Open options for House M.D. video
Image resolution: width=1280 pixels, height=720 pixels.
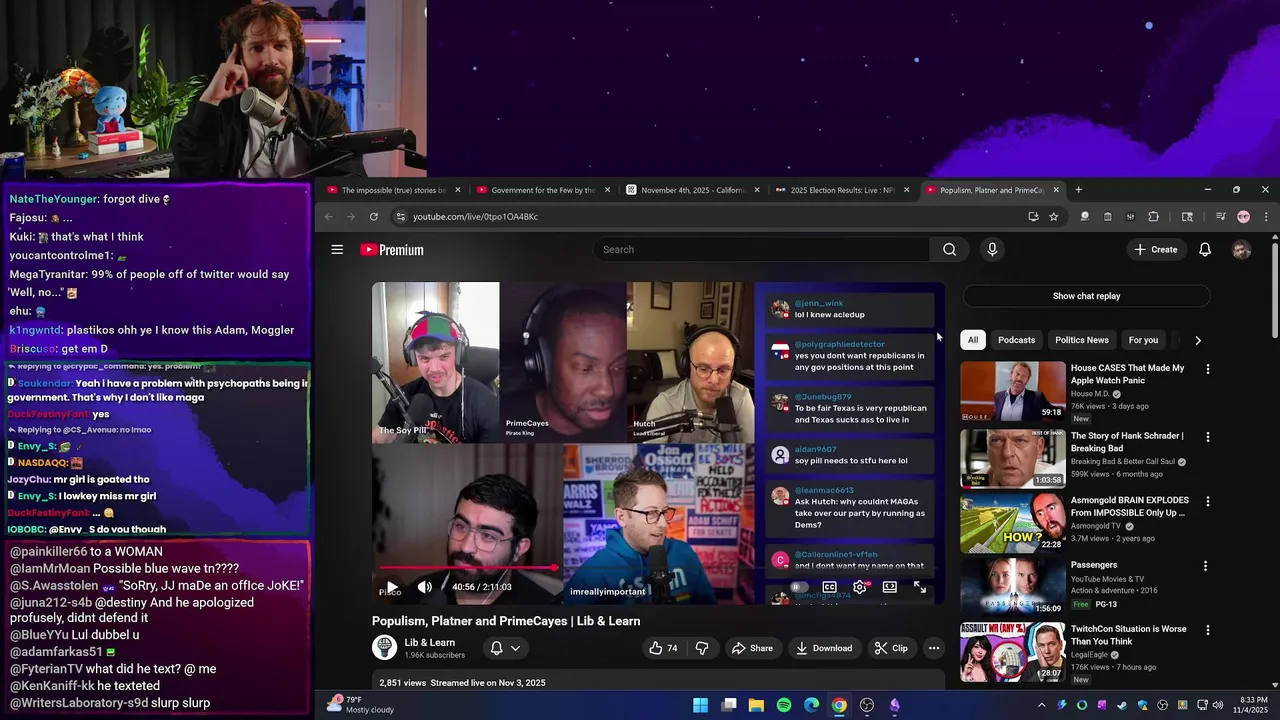pyautogui.click(x=1207, y=369)
